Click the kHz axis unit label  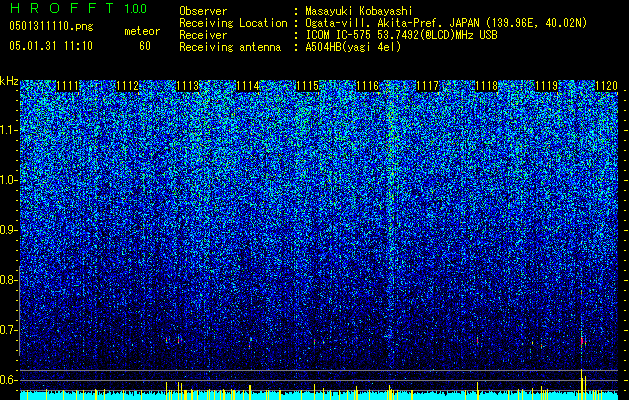9,81
